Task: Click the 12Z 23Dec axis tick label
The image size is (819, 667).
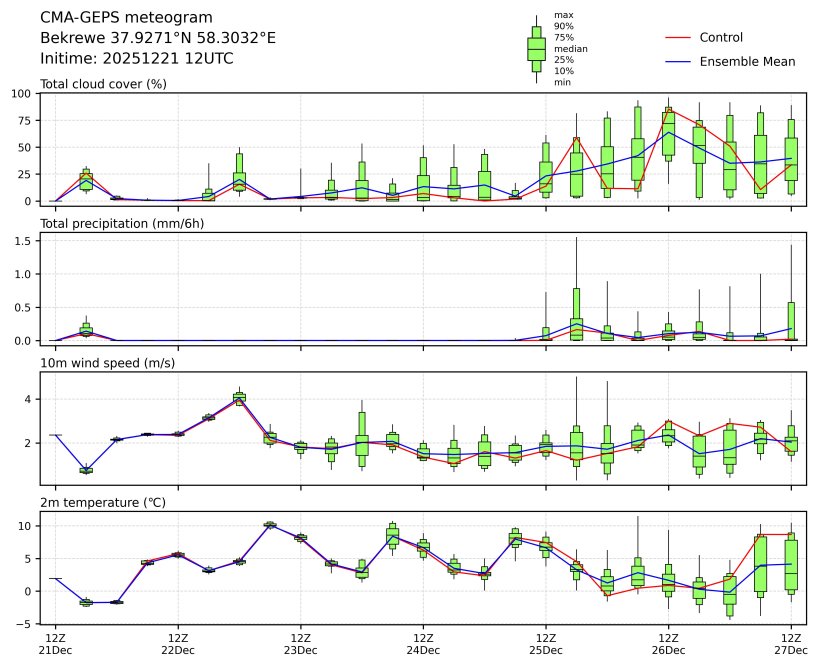Action: [300, 644]
